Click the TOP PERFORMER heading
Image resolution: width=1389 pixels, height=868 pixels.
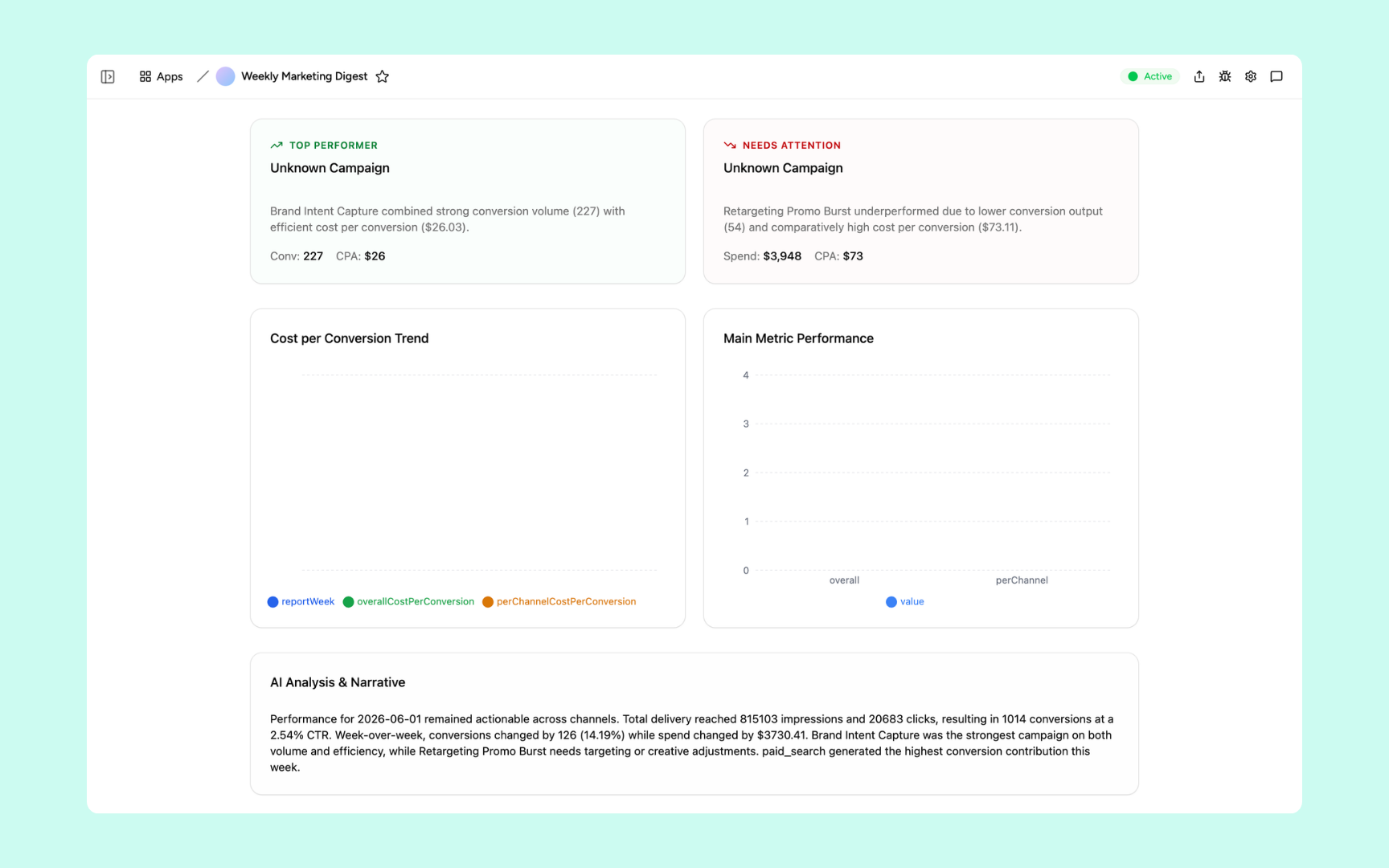334,145
